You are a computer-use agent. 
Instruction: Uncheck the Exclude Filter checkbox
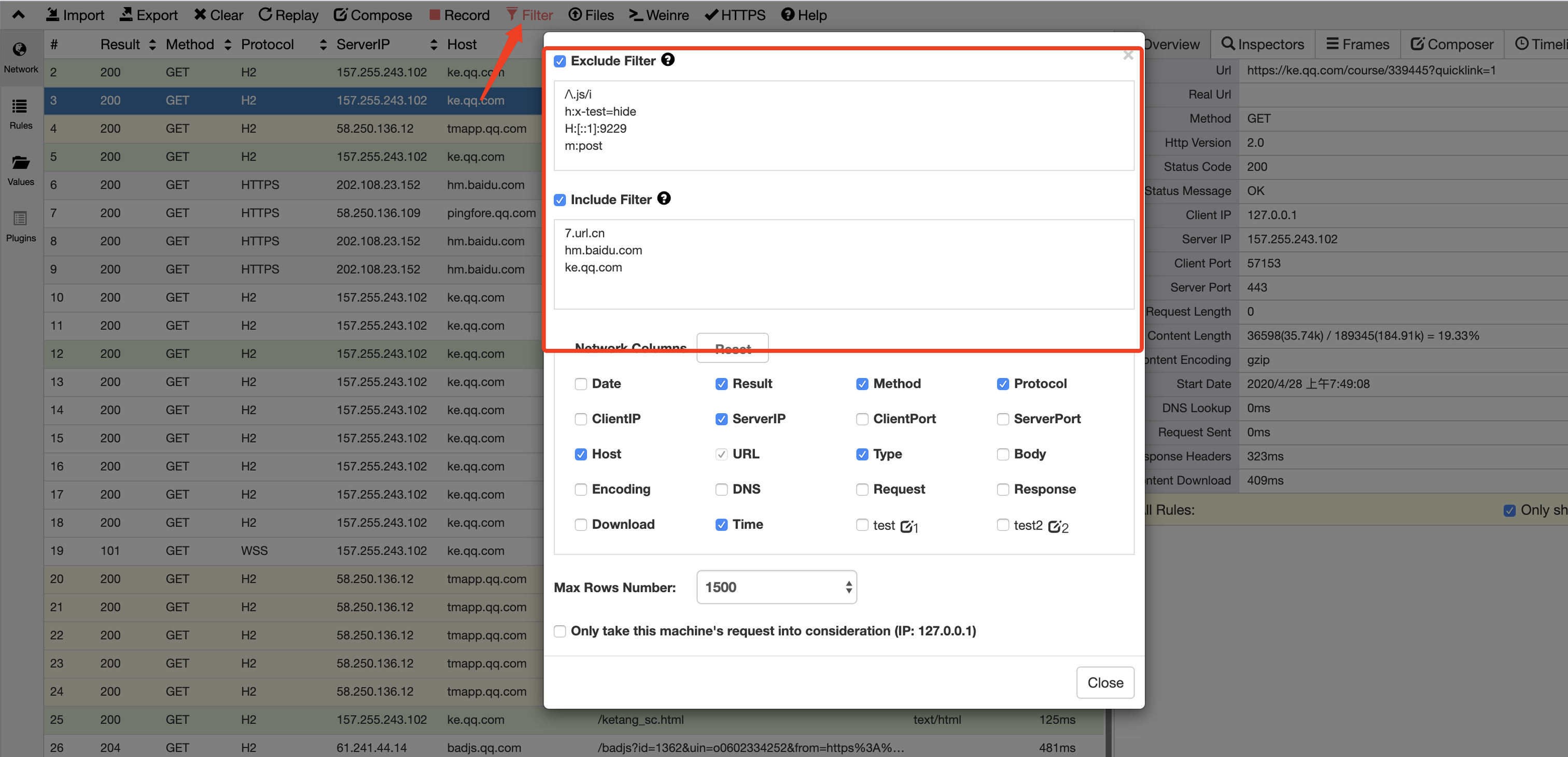(x=560, y=61)
